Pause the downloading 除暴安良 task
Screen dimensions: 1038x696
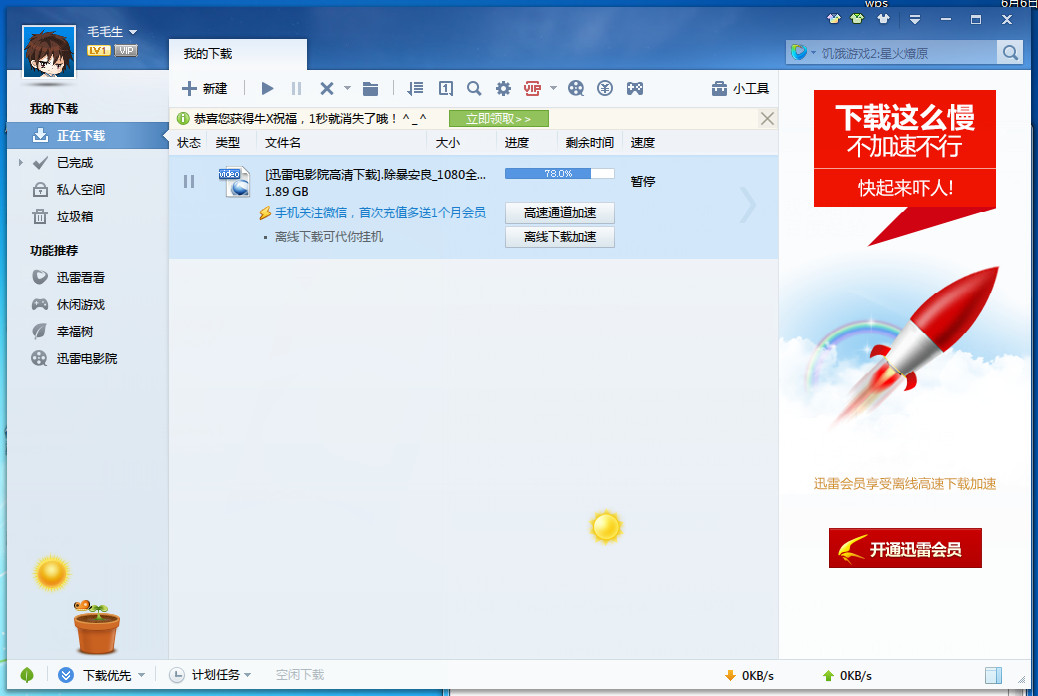pos(188,181)
